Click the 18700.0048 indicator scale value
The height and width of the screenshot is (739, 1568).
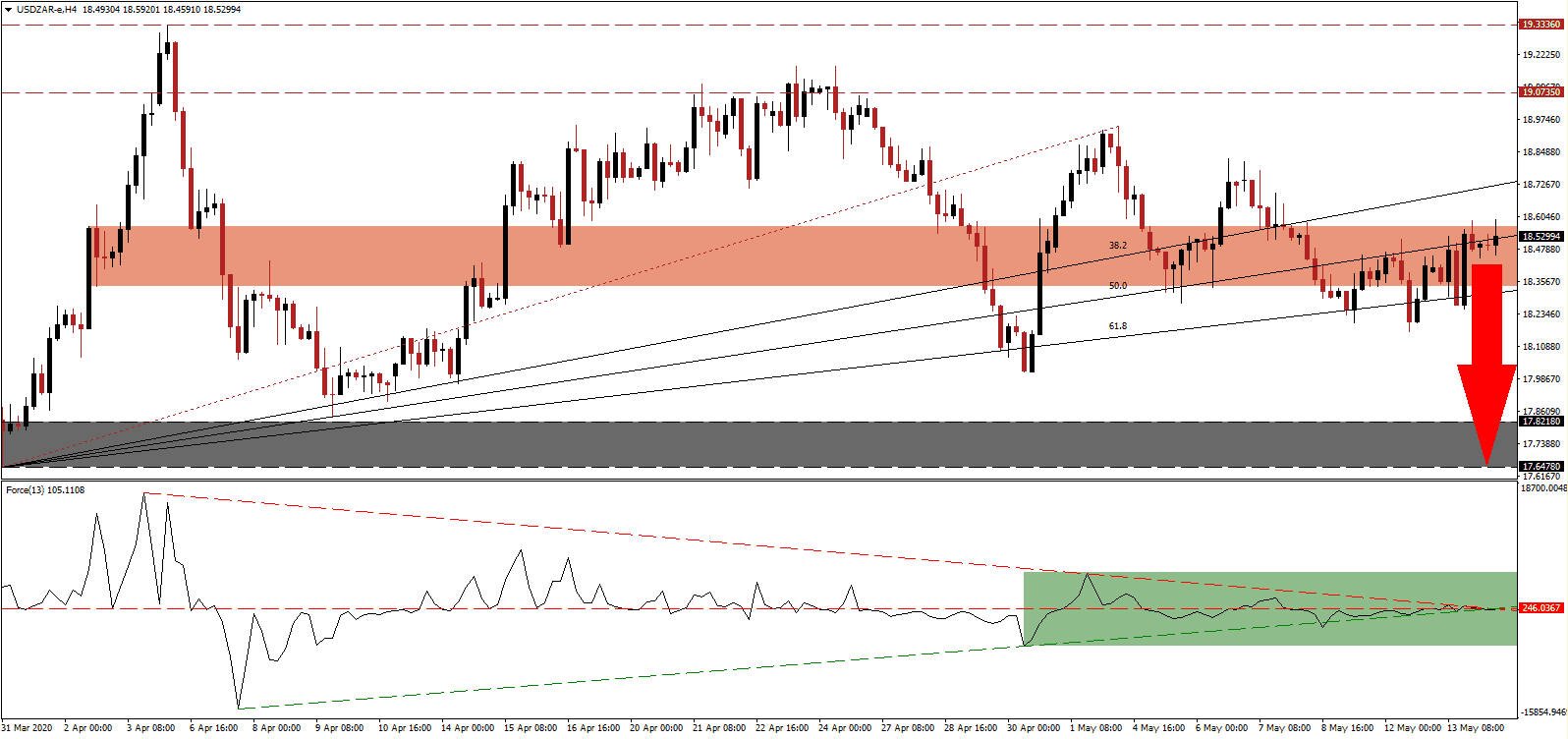[1540, 488]
